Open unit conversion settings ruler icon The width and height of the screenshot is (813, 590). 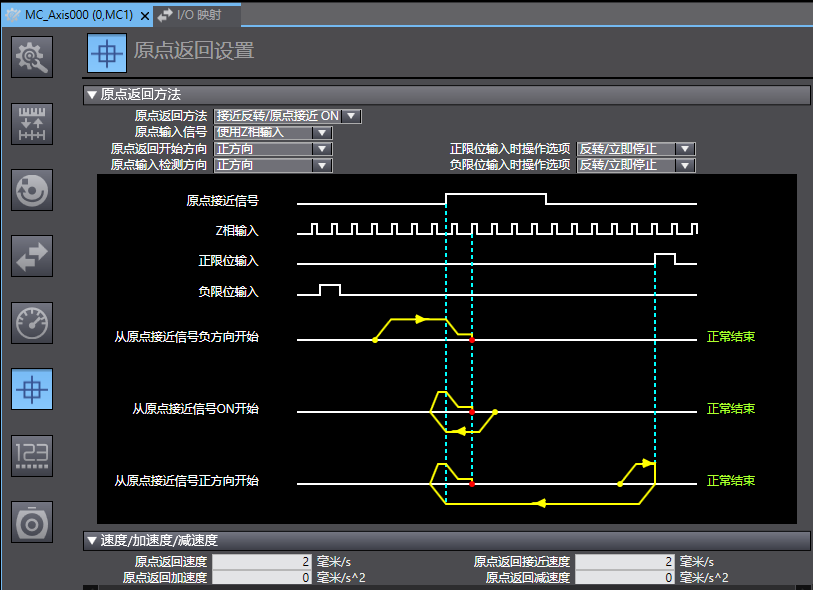pyautogui.click(x=31, y=123)
